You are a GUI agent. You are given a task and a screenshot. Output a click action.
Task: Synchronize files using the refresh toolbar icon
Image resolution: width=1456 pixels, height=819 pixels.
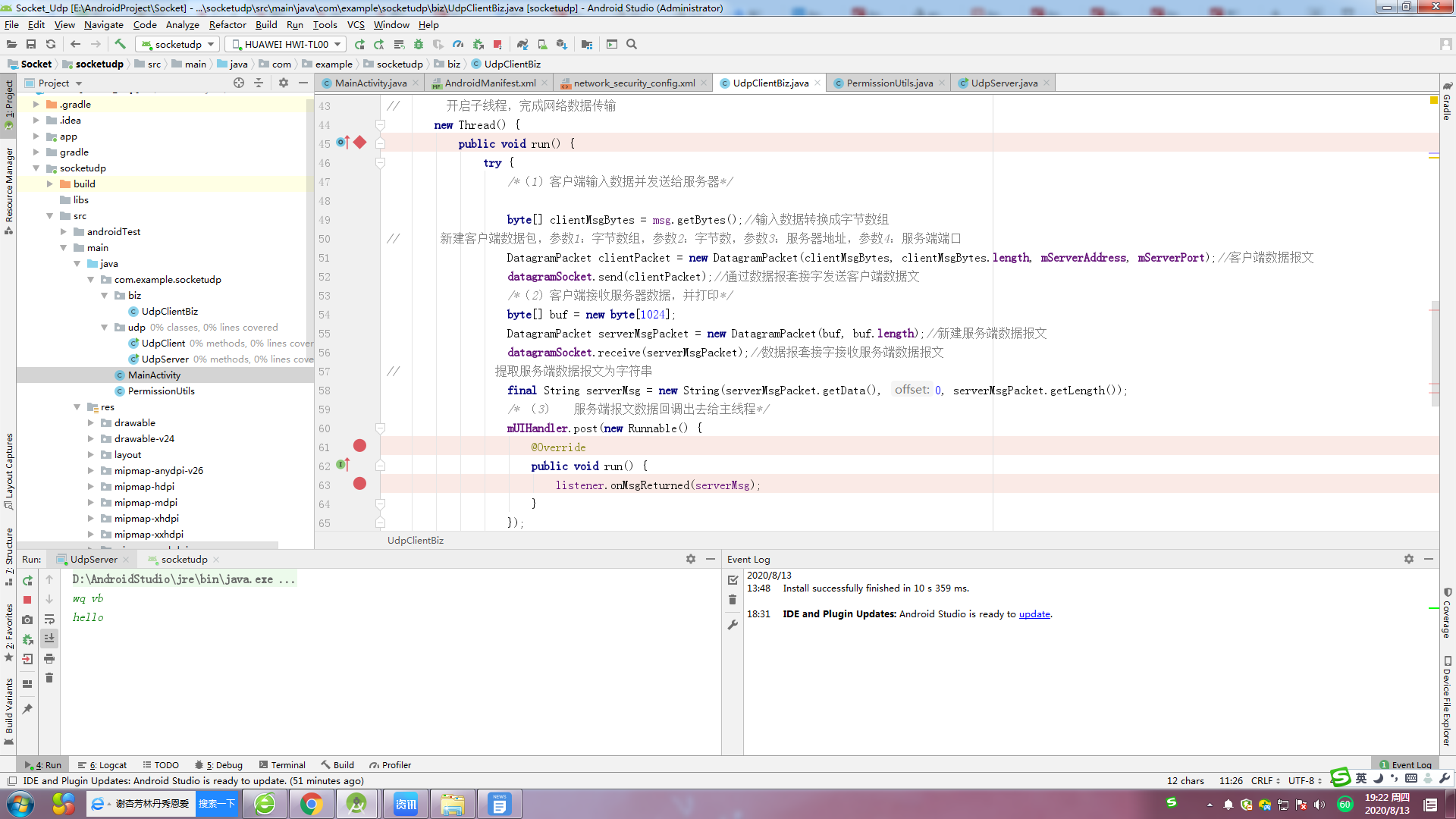point(51,45)
